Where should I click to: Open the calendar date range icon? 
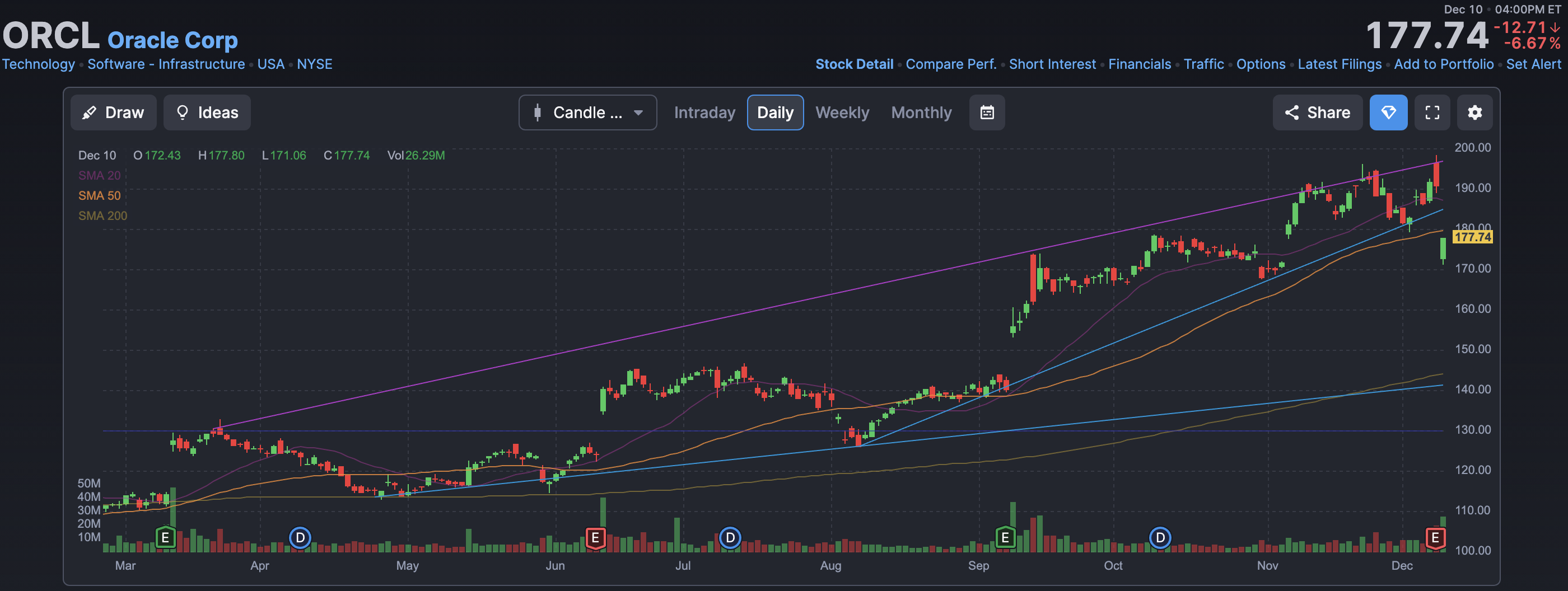coord(987,112)
